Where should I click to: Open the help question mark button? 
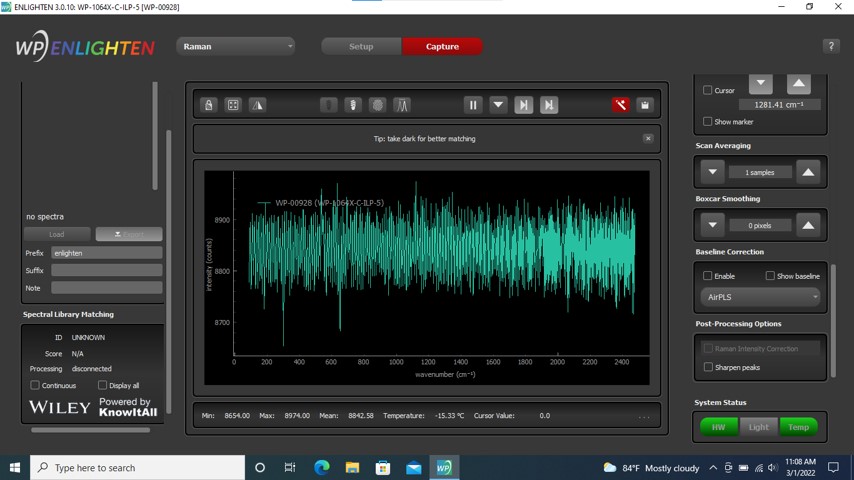click(830, 46)
